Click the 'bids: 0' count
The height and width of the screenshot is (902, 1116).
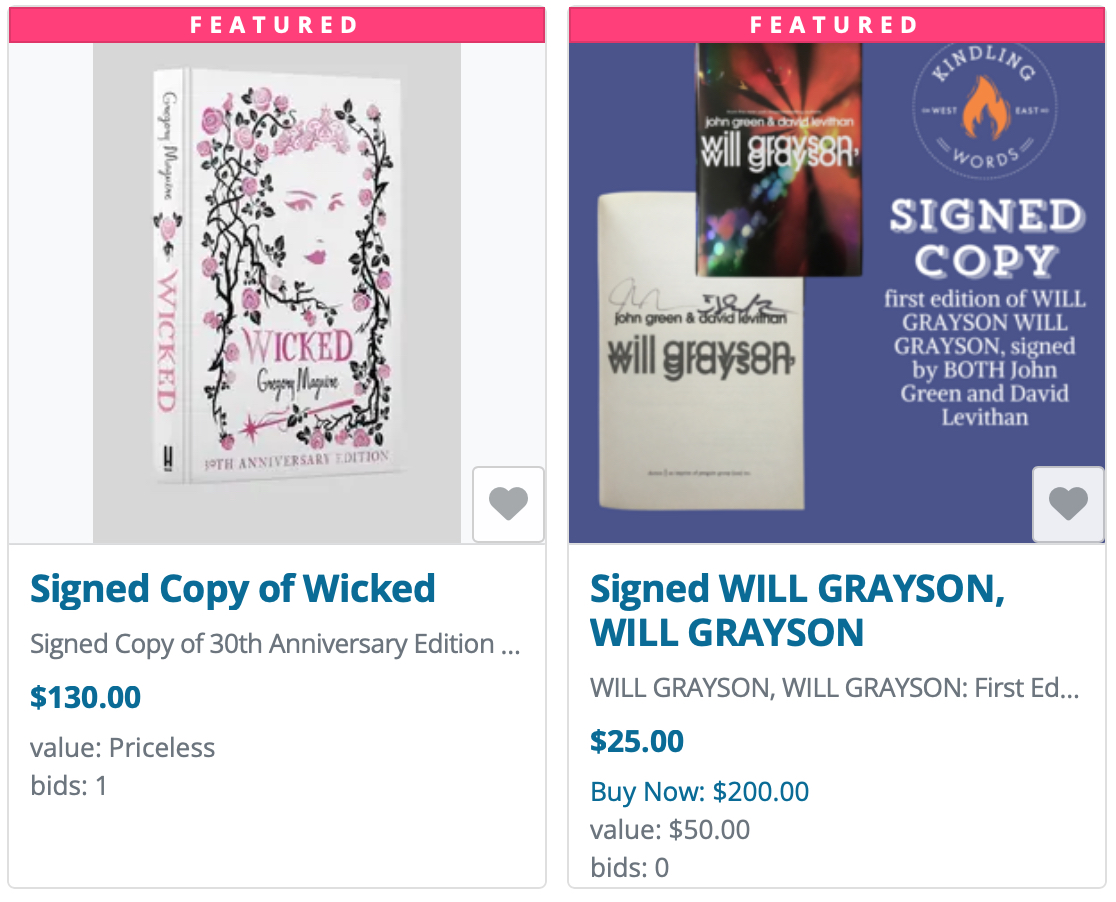click(x=629, y=867)
